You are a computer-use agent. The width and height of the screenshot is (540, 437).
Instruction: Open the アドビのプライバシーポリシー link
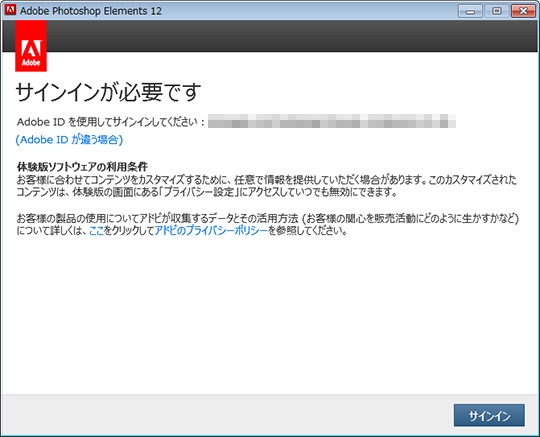211,230
